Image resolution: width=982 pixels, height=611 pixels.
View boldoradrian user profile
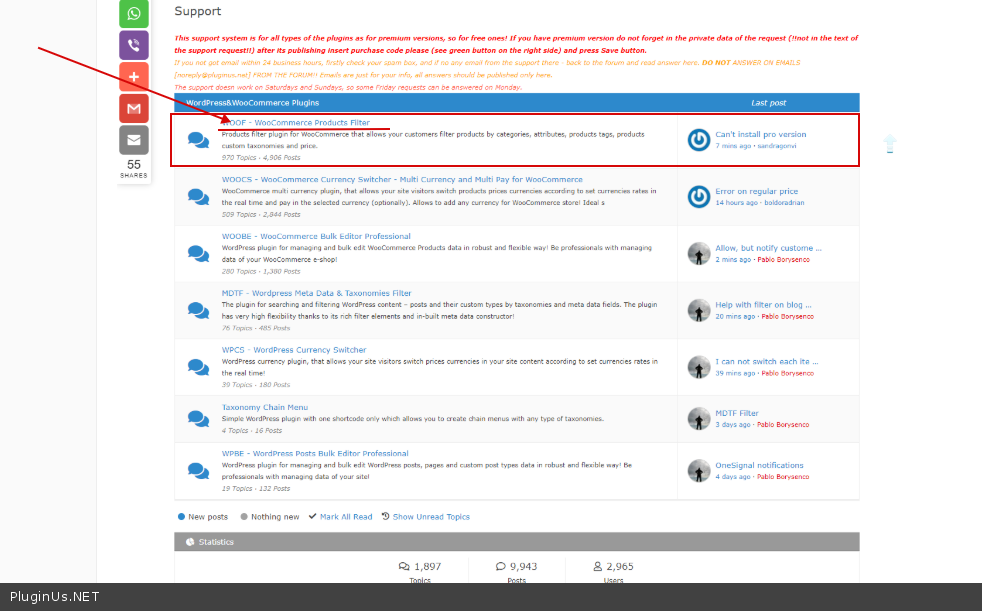point(784,203)
